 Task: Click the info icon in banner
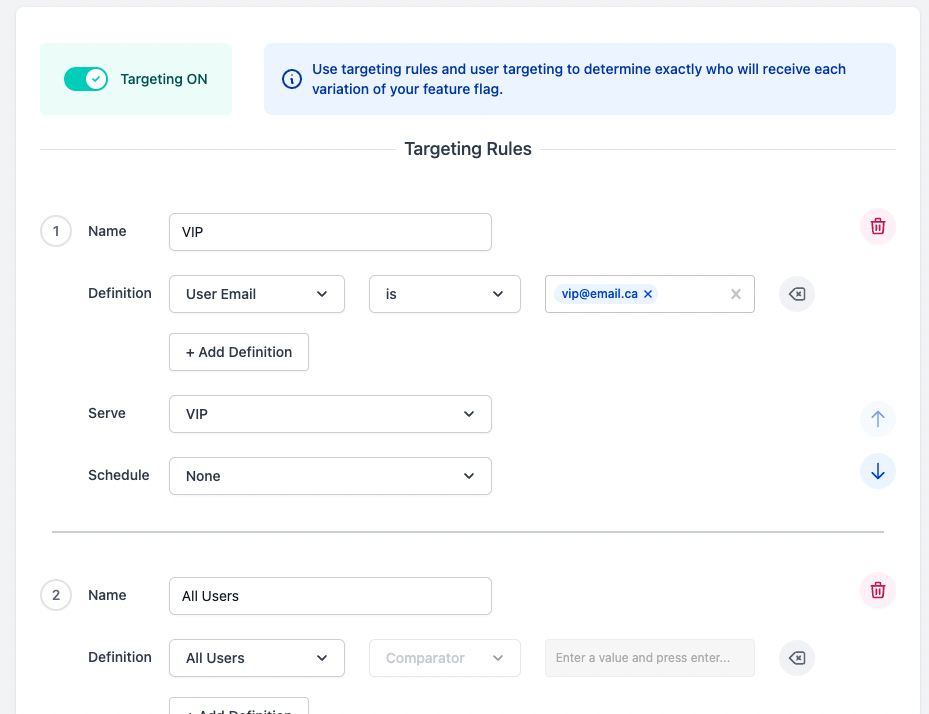point(291,79)
